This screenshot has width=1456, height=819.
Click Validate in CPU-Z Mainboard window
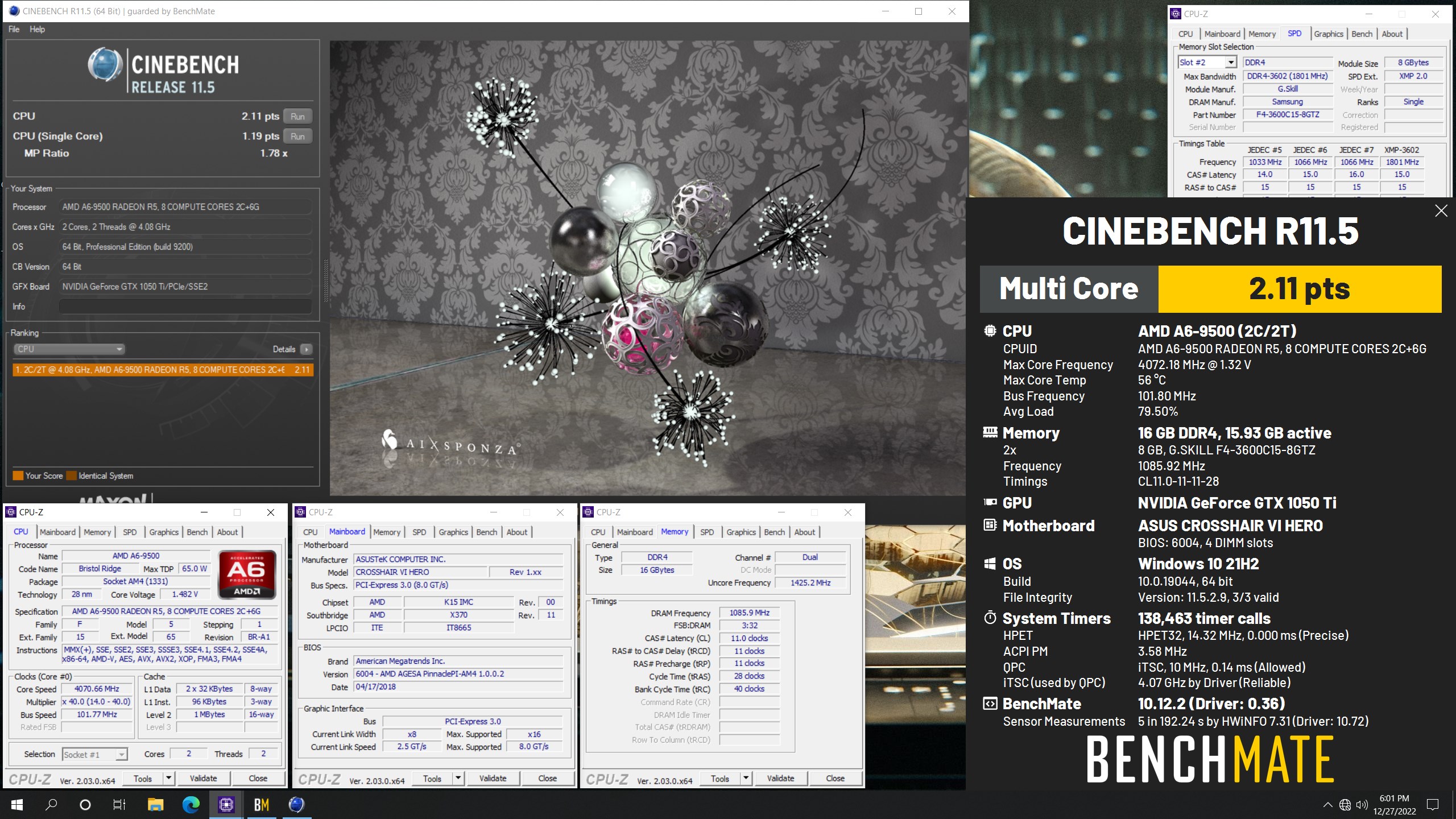[x=493, y=779]
